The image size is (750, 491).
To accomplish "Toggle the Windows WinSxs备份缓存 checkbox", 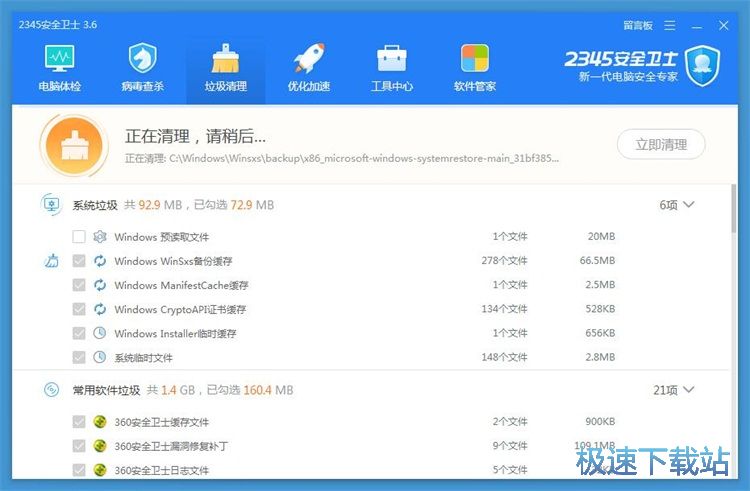I will coord(79,261).
